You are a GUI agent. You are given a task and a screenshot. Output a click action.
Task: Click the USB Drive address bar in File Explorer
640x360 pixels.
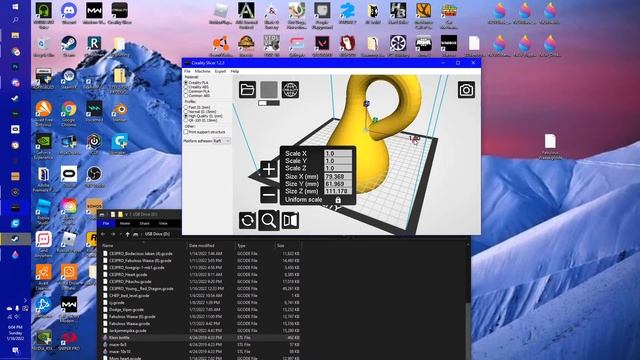(157, 234)
